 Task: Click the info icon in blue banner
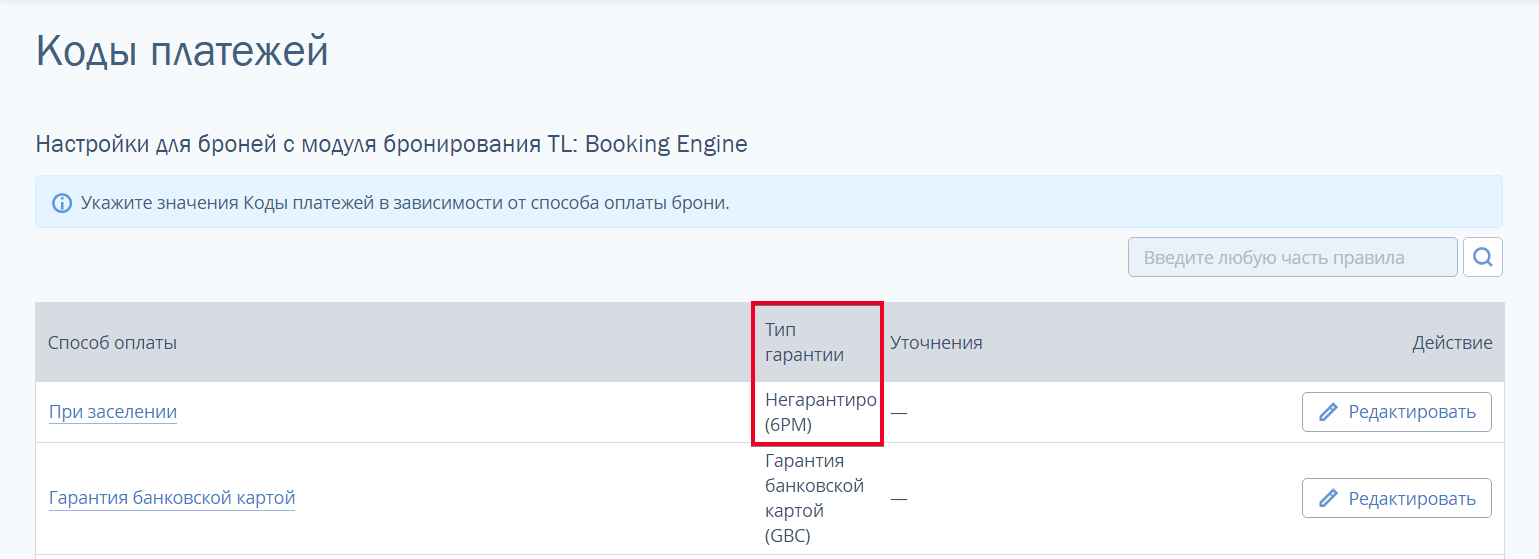[62, 203]
